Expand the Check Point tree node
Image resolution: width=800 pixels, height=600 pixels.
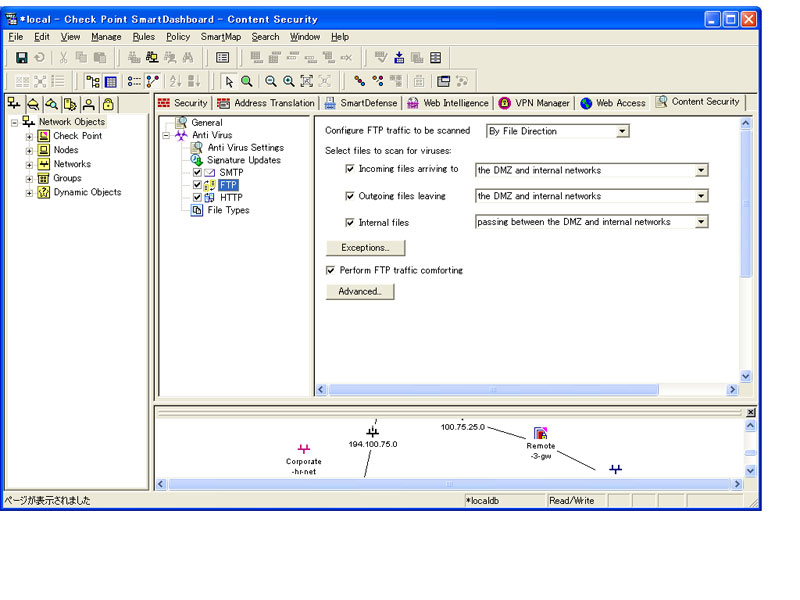point(29,137)
